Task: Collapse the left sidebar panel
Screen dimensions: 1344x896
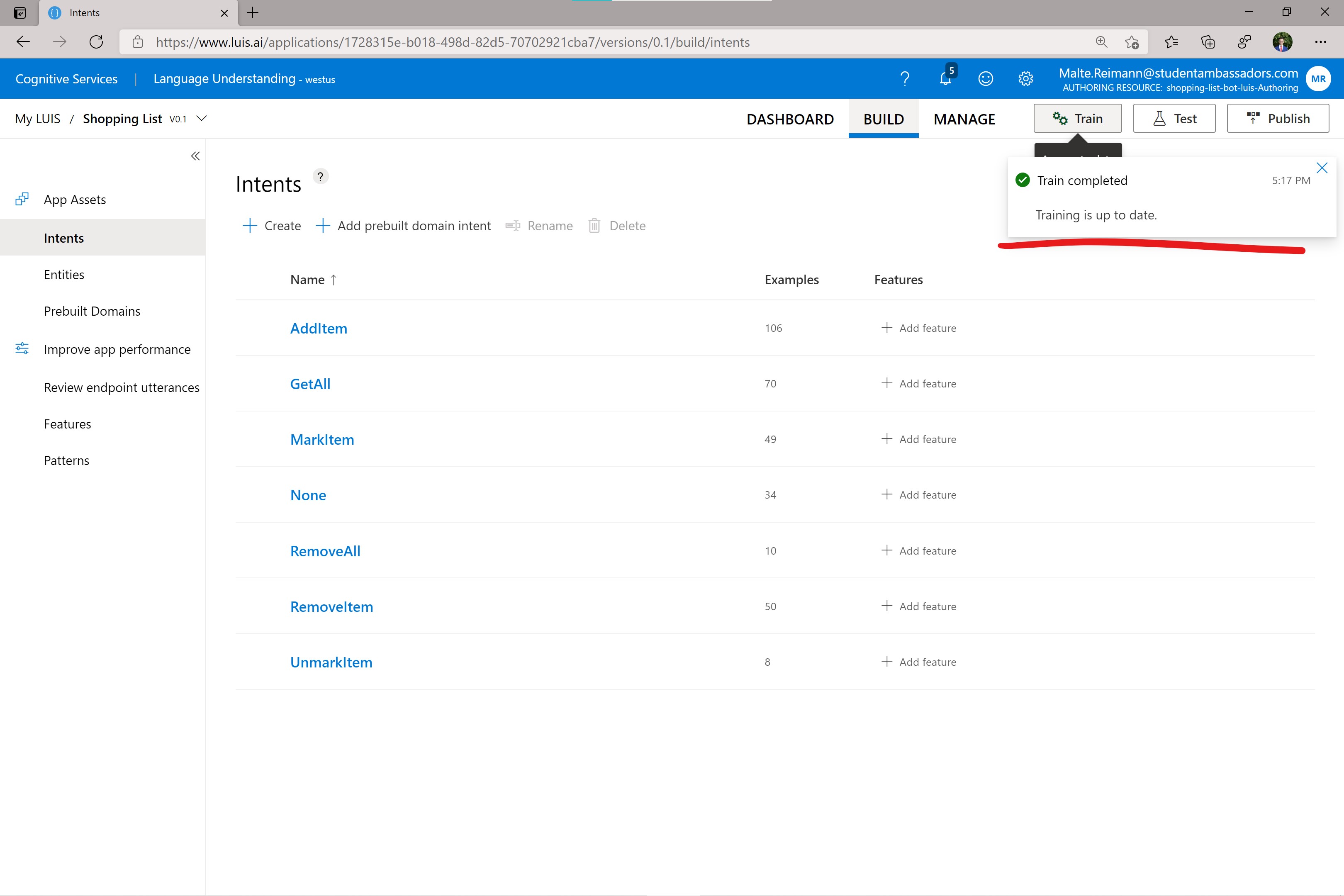Action: click(195, 156)
